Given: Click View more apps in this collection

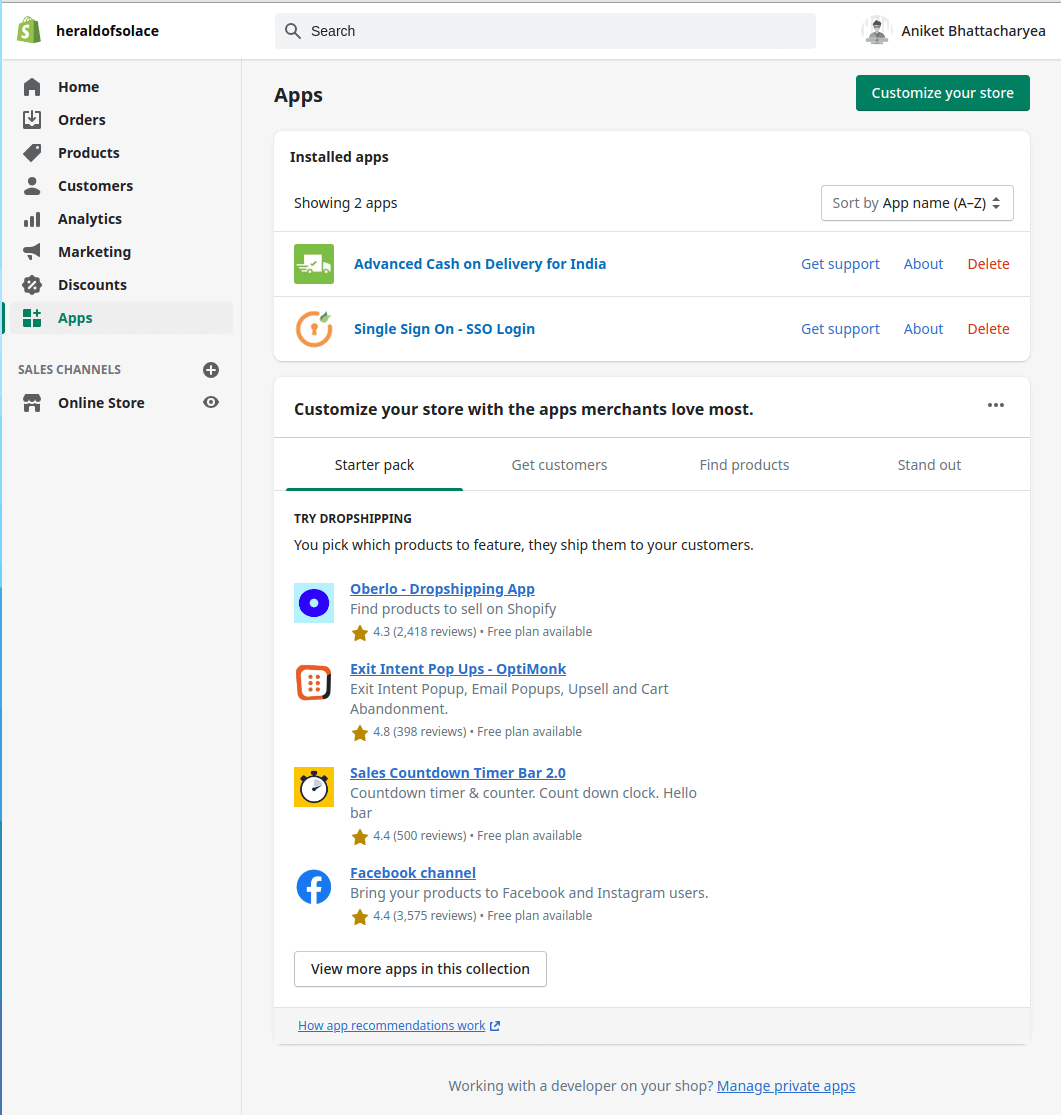Looking at the screenshot, I should [x=420, y=969].
